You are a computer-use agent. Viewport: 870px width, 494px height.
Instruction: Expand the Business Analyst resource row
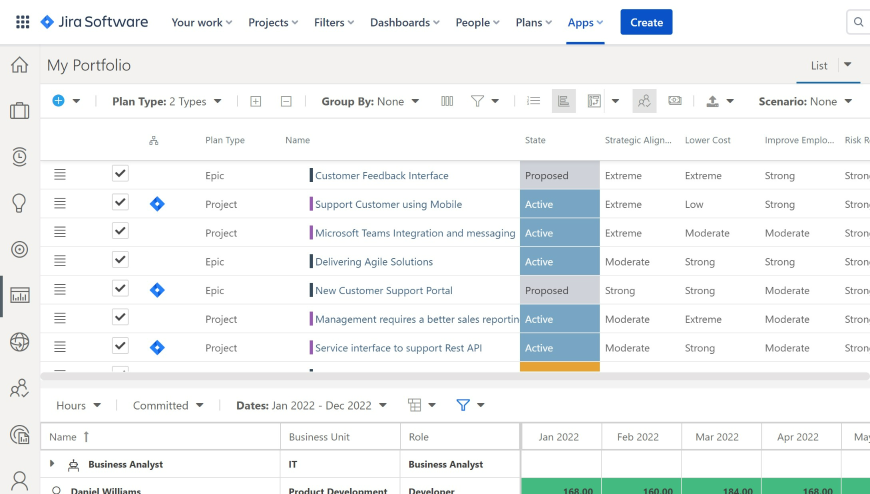coord(52,464)
